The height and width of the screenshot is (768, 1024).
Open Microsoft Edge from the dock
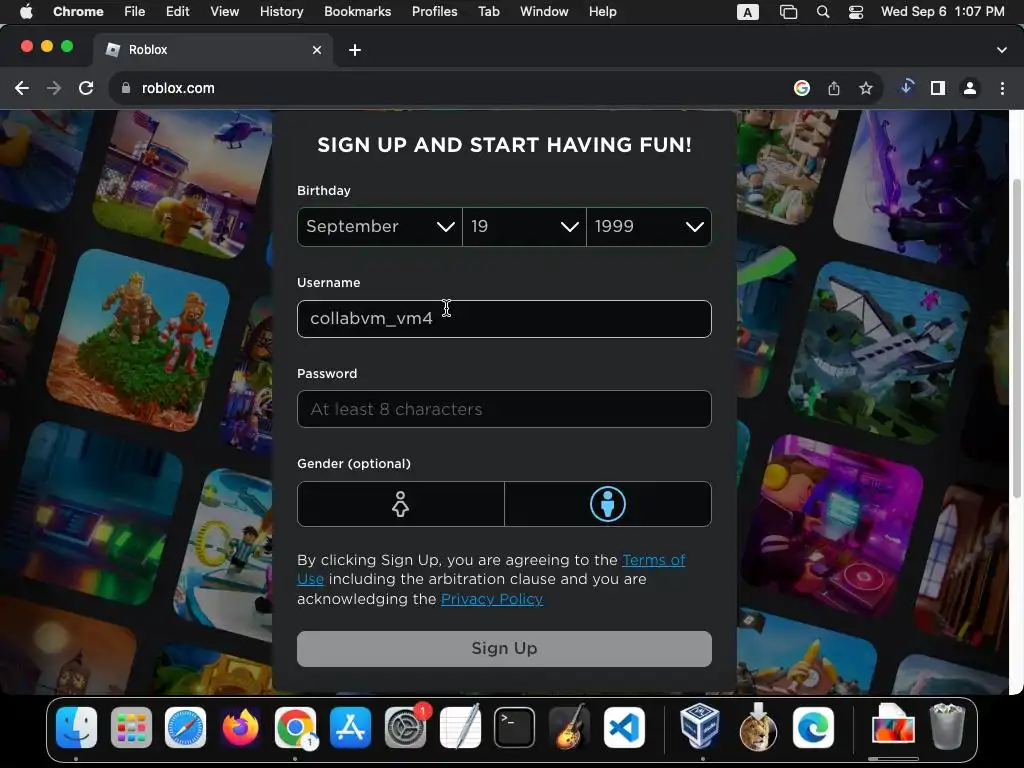pyautogui.click(x=813, y=727)
